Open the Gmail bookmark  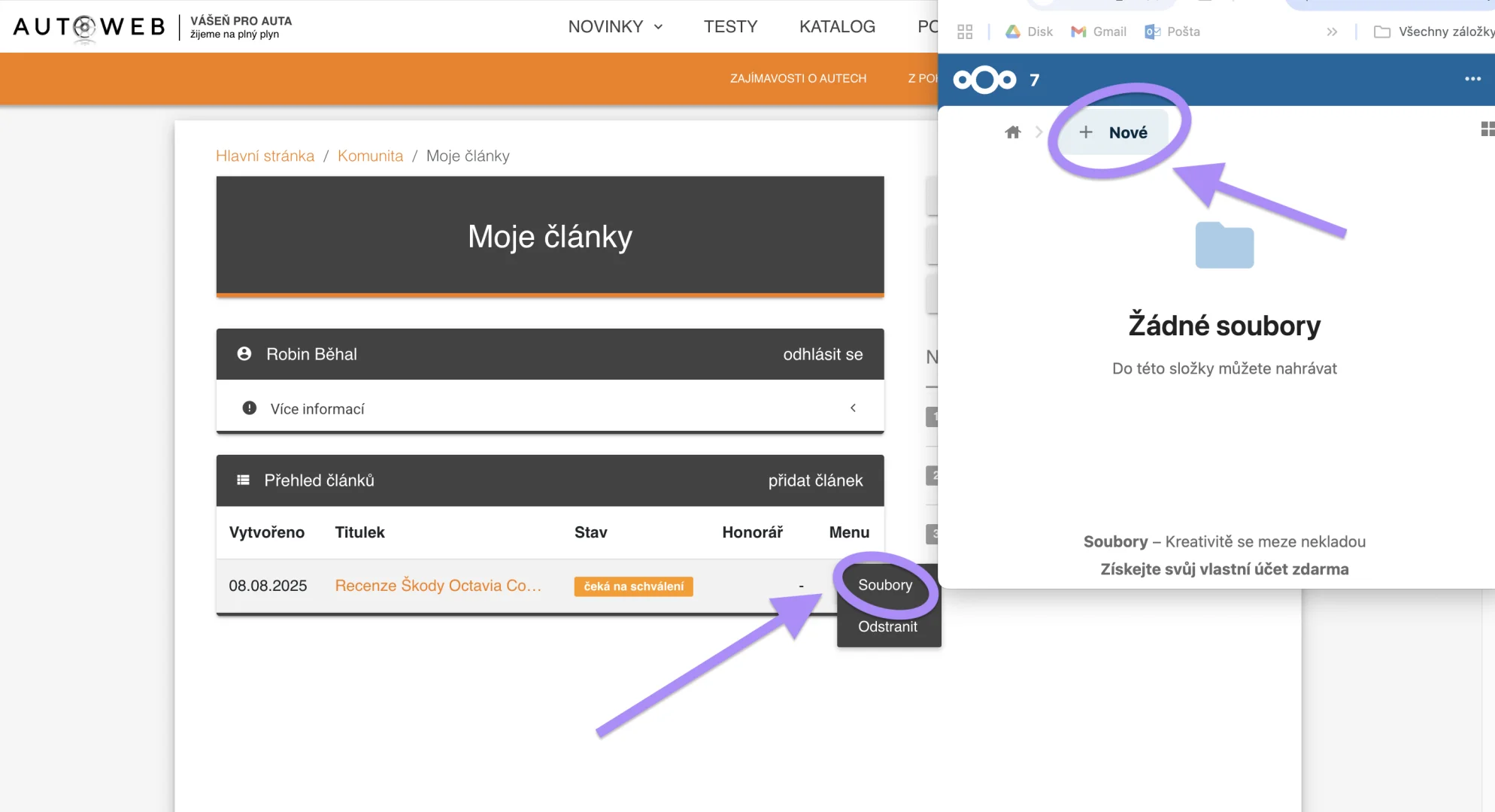1099,32
